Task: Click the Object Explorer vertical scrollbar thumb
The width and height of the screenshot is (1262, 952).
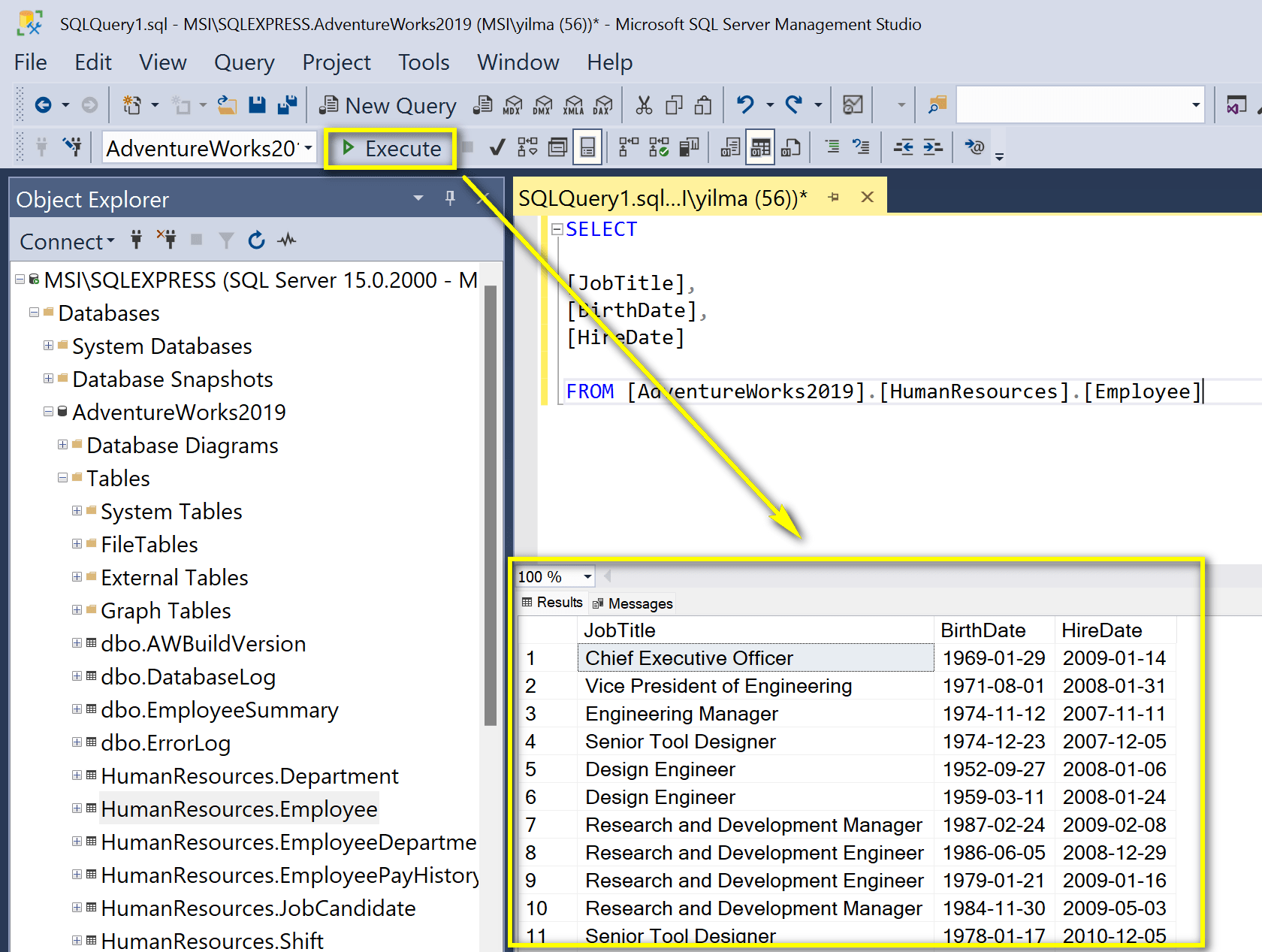Action: click(x=491, y=505)
